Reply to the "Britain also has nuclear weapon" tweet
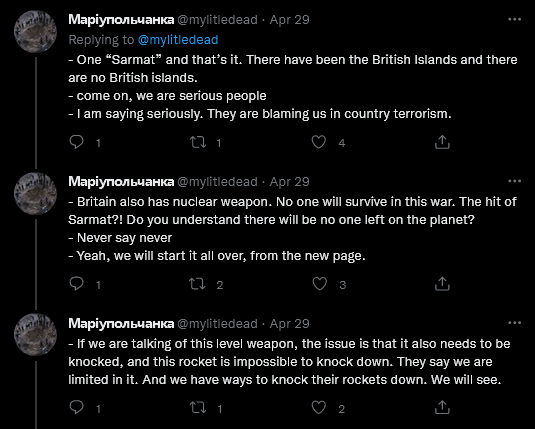The height and width of the screenshot is (429, 535). [x=76, y=284]
